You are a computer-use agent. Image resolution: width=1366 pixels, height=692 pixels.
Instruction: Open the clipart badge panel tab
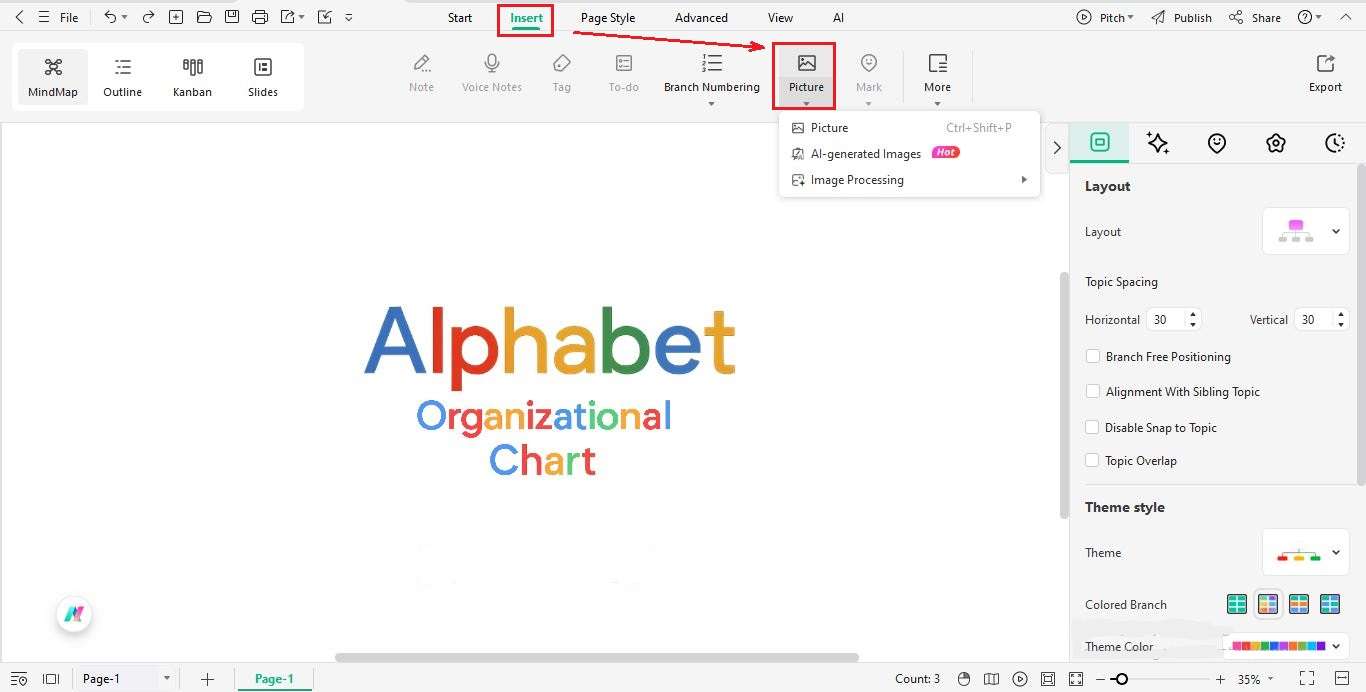1275,143
